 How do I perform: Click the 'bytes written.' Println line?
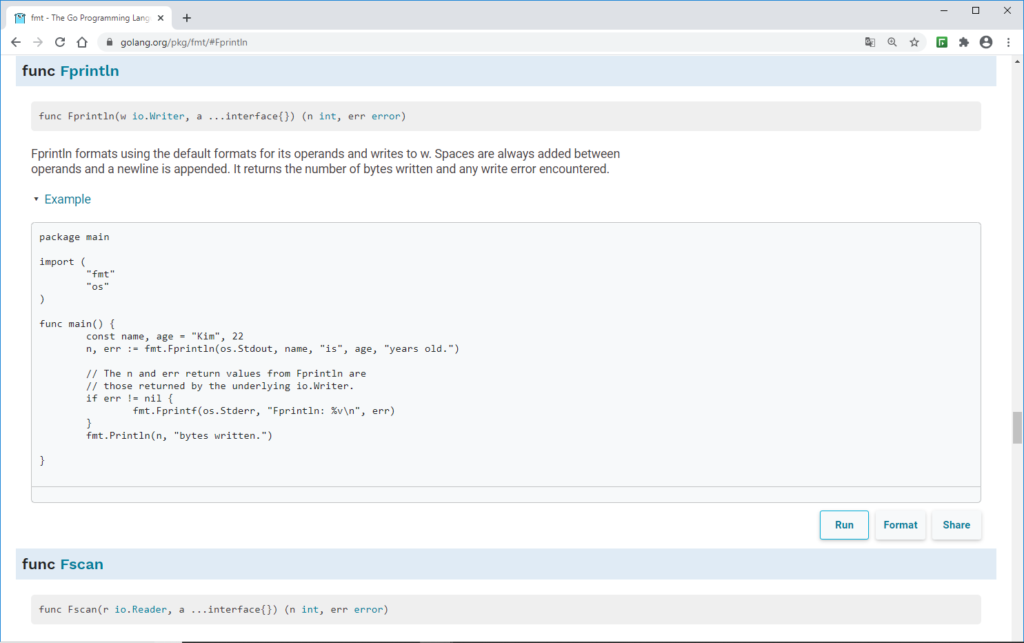click(179, 435)
